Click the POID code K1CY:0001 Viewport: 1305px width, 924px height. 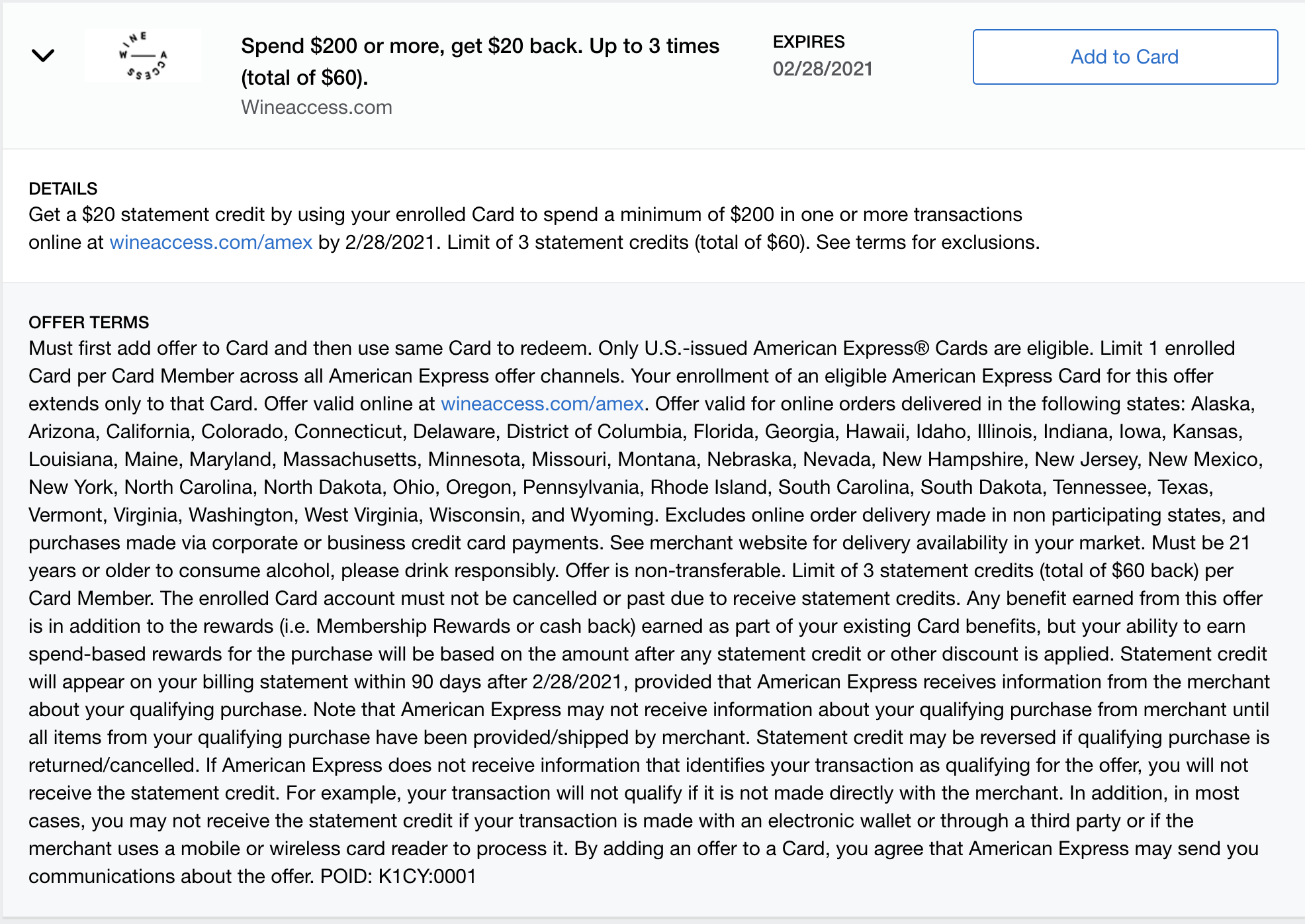tap(427, 876)
